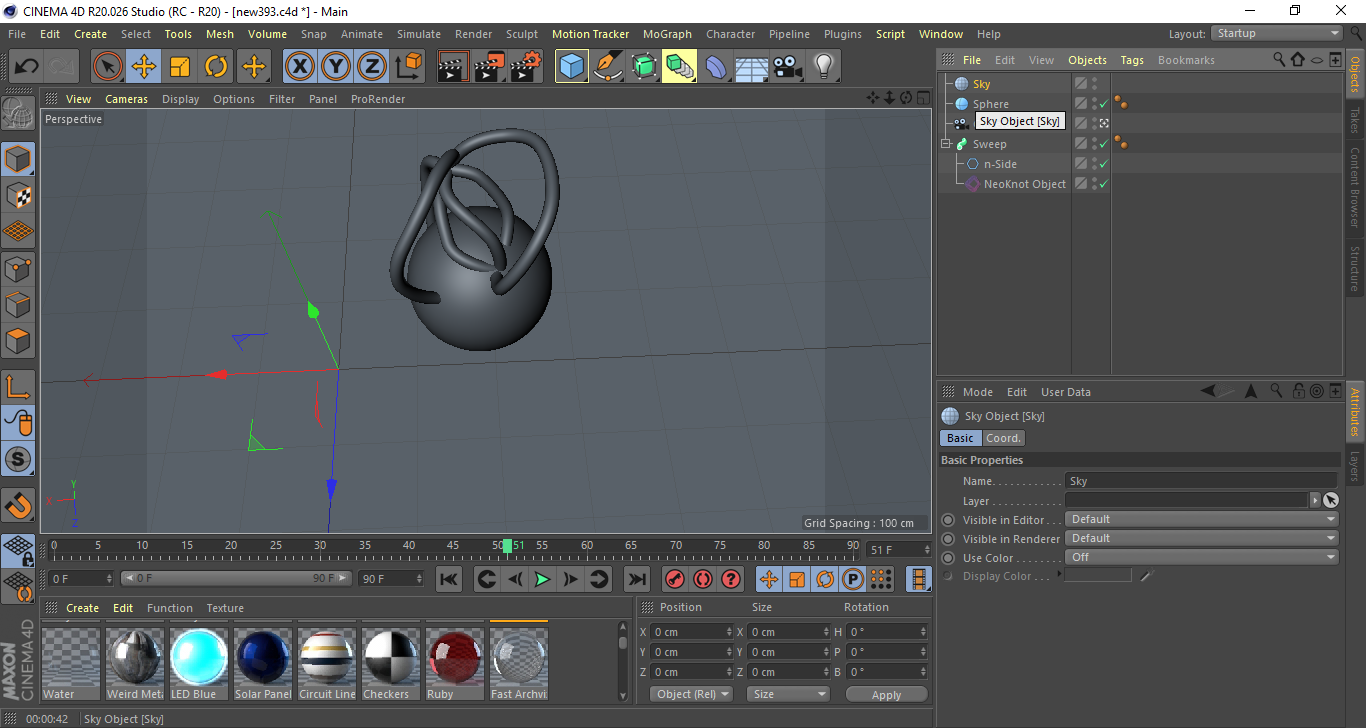Image resolution: width=1366 pixels, height=728 pixels.
Task: Open Edit Render Settings icon
Action: 526,67
